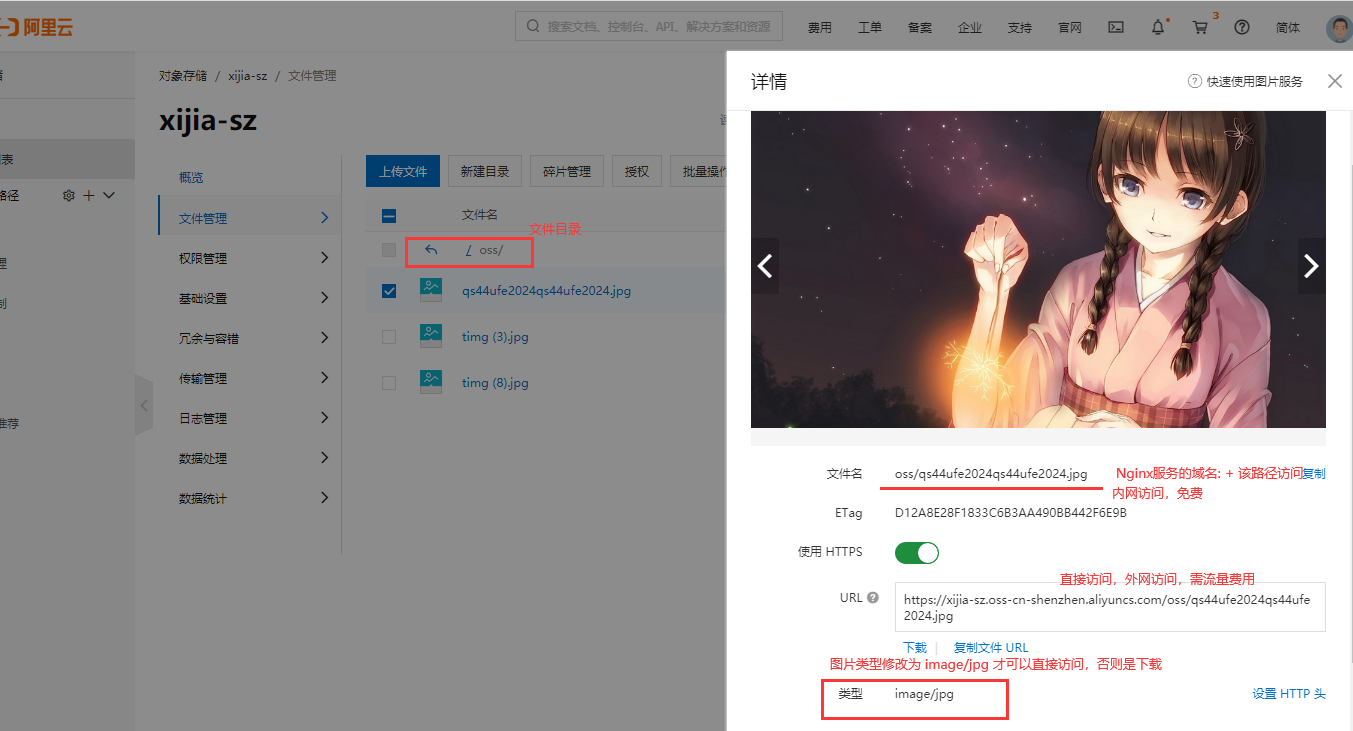
Task: Open the 支持 top menu
Action: (x=1020, y=28)
